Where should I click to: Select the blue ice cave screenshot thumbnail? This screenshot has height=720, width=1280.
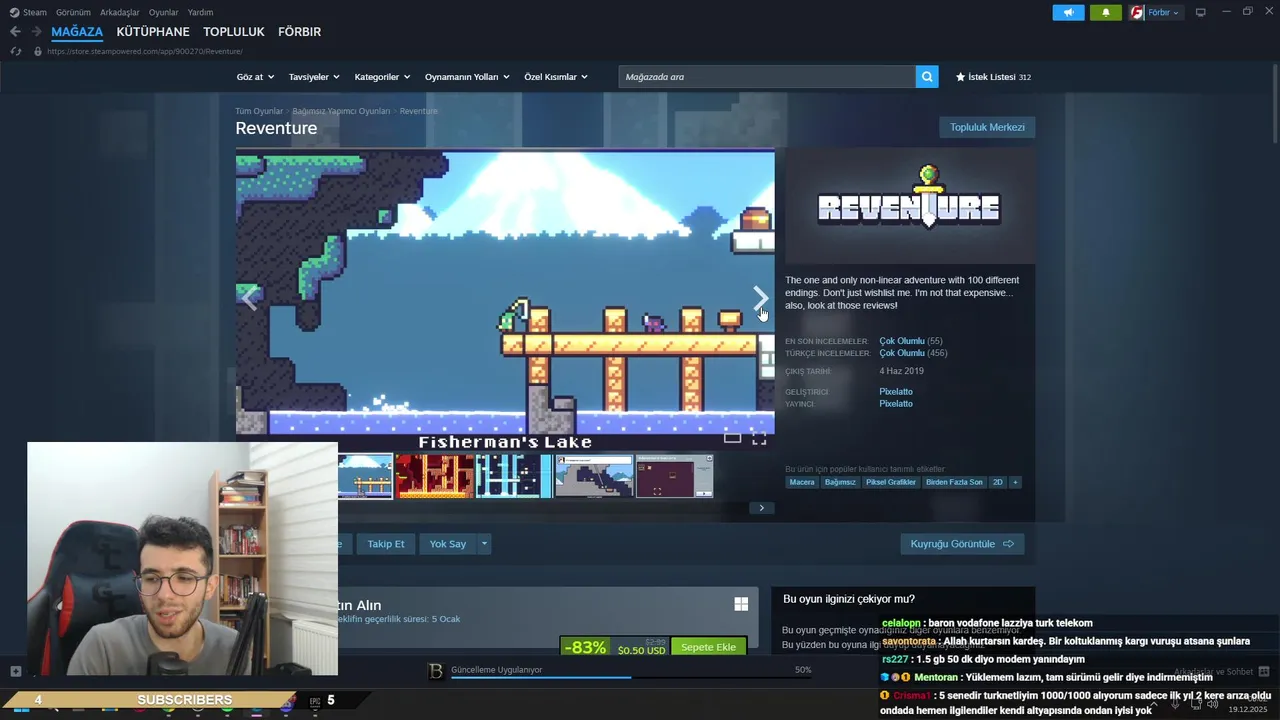coord(514,476)
